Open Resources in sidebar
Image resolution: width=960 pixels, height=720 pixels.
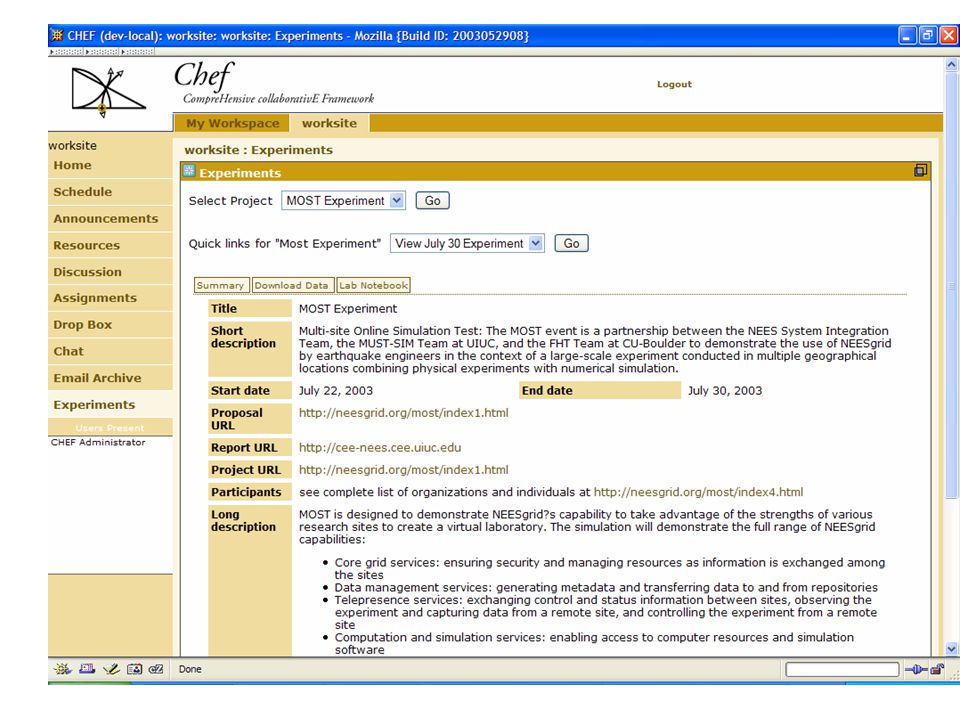coord(86,246)
